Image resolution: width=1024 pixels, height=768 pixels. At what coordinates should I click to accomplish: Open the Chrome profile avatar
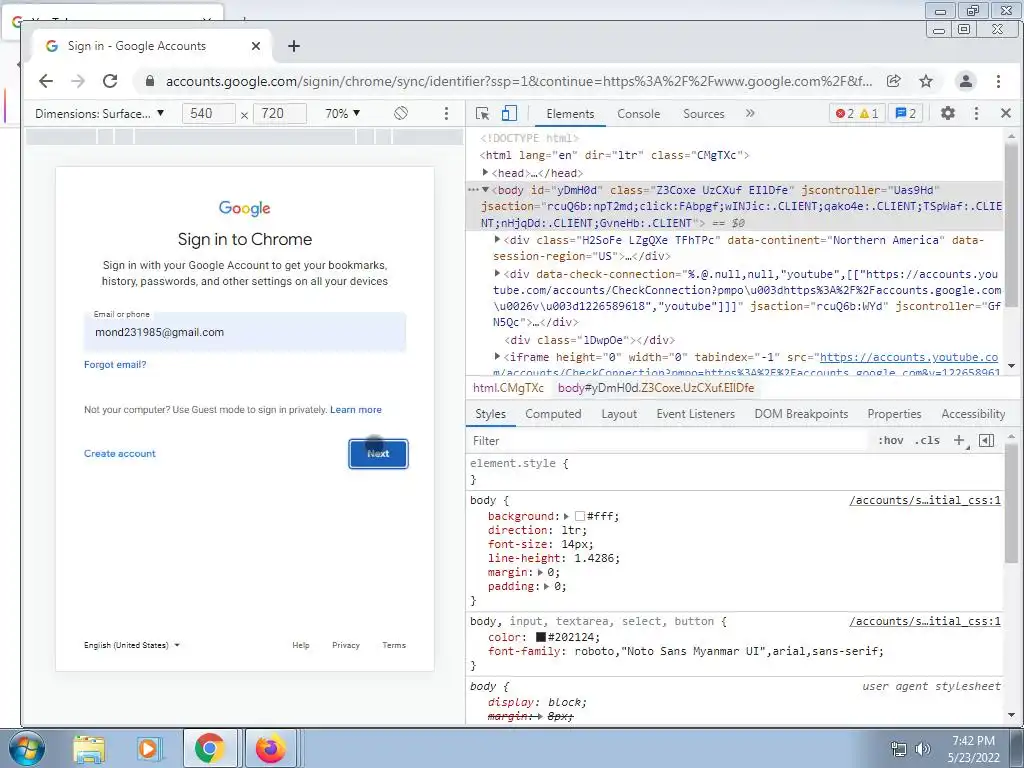coord(965,81)
